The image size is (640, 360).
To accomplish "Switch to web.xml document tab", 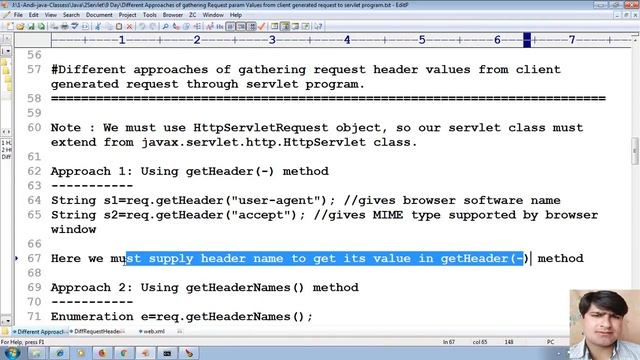I will tap(152, 332).
